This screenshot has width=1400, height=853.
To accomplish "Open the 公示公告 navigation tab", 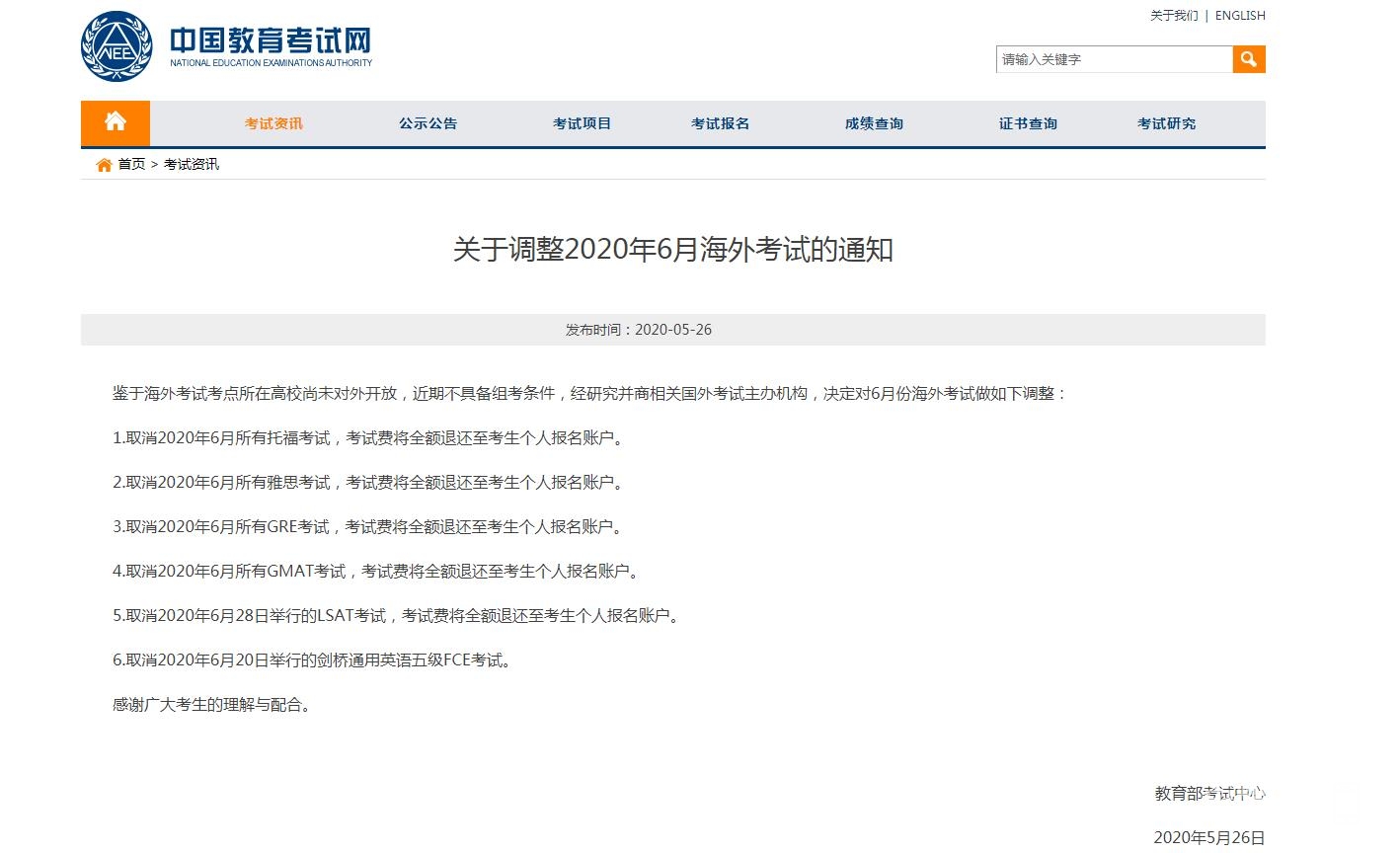I will click(x=428, y=123).
